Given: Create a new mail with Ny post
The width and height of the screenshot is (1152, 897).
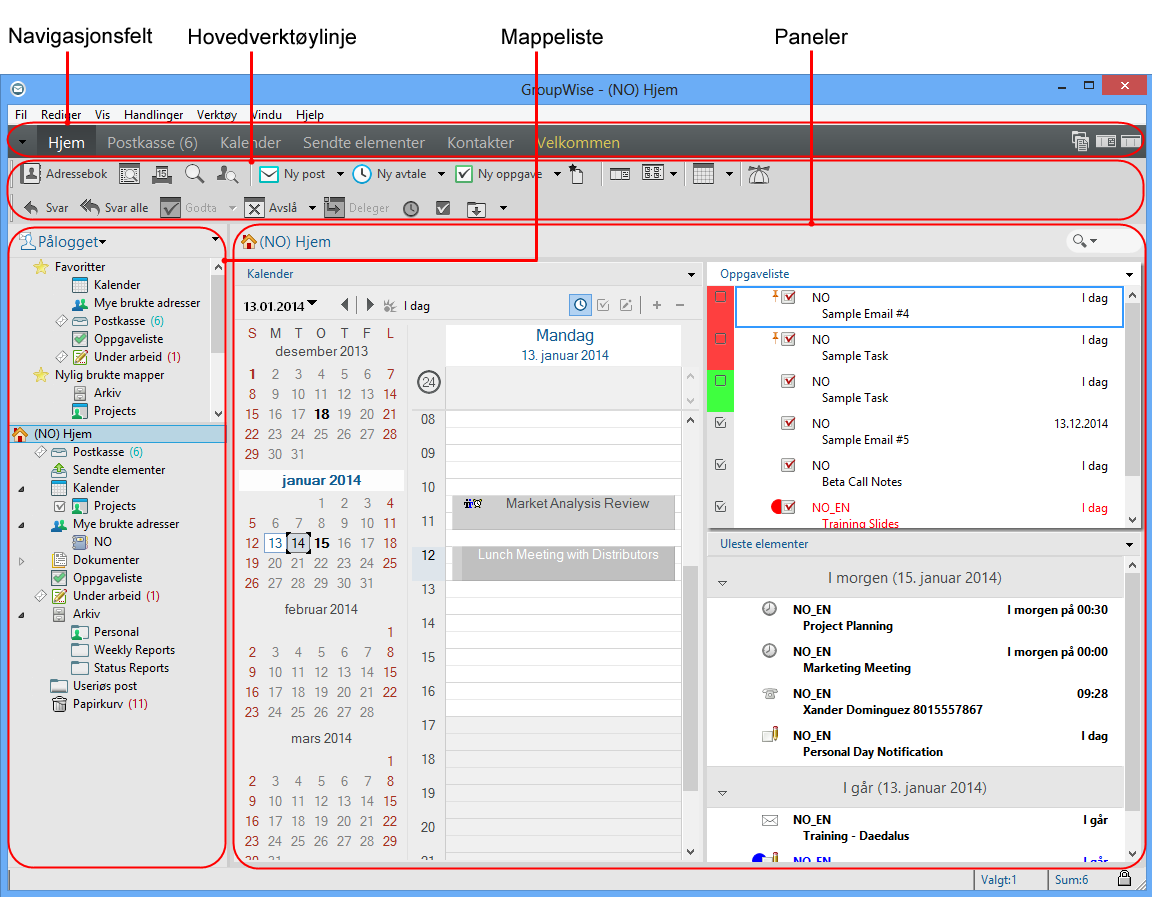Looking at the screenshot, I should (292, 174).
